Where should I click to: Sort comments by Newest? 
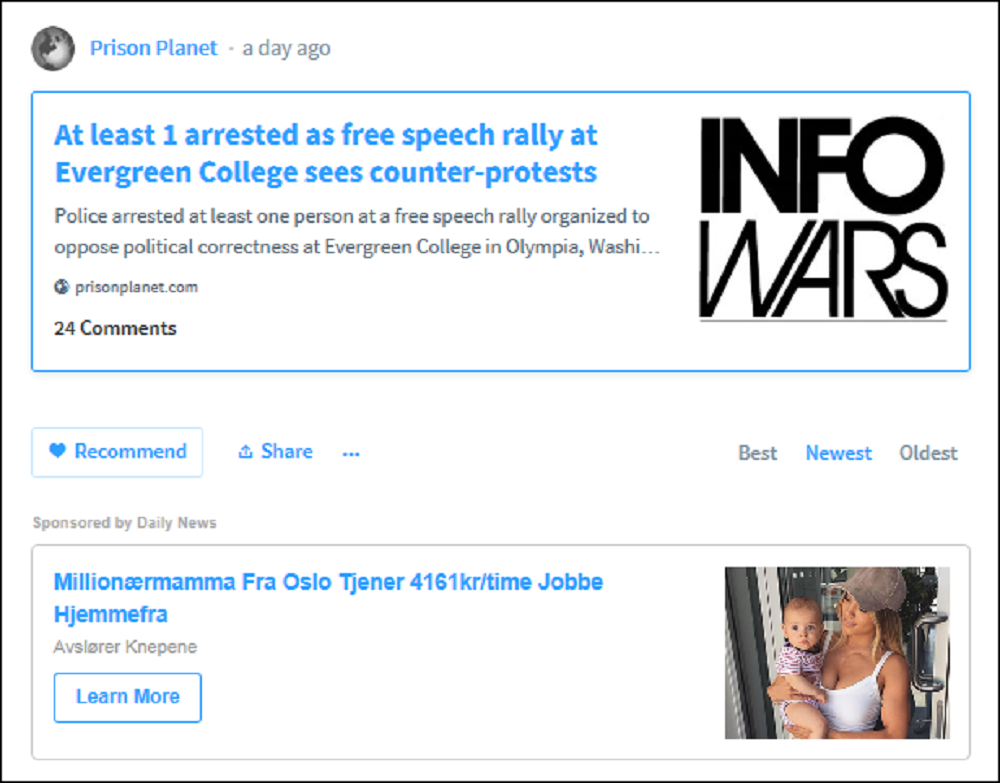[838, 453]
